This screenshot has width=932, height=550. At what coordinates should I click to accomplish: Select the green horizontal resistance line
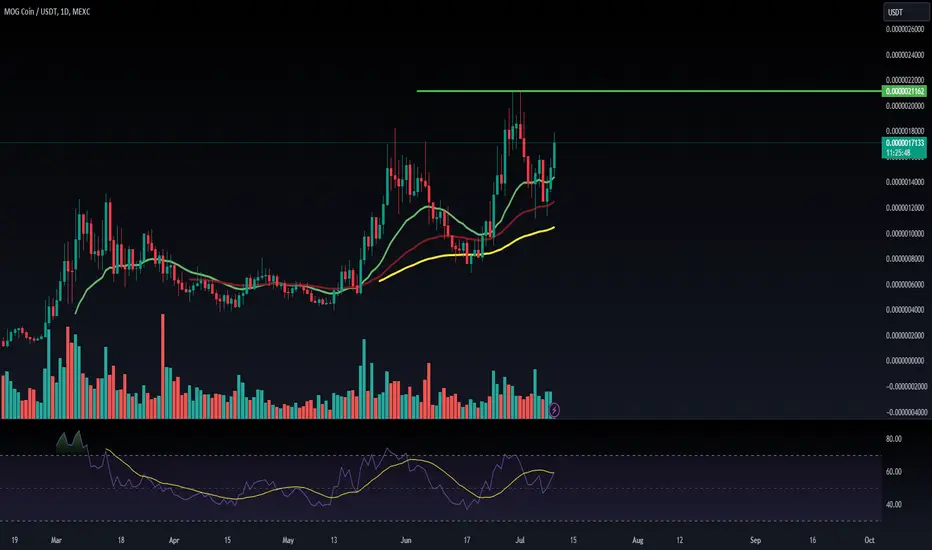click(648, 91)
